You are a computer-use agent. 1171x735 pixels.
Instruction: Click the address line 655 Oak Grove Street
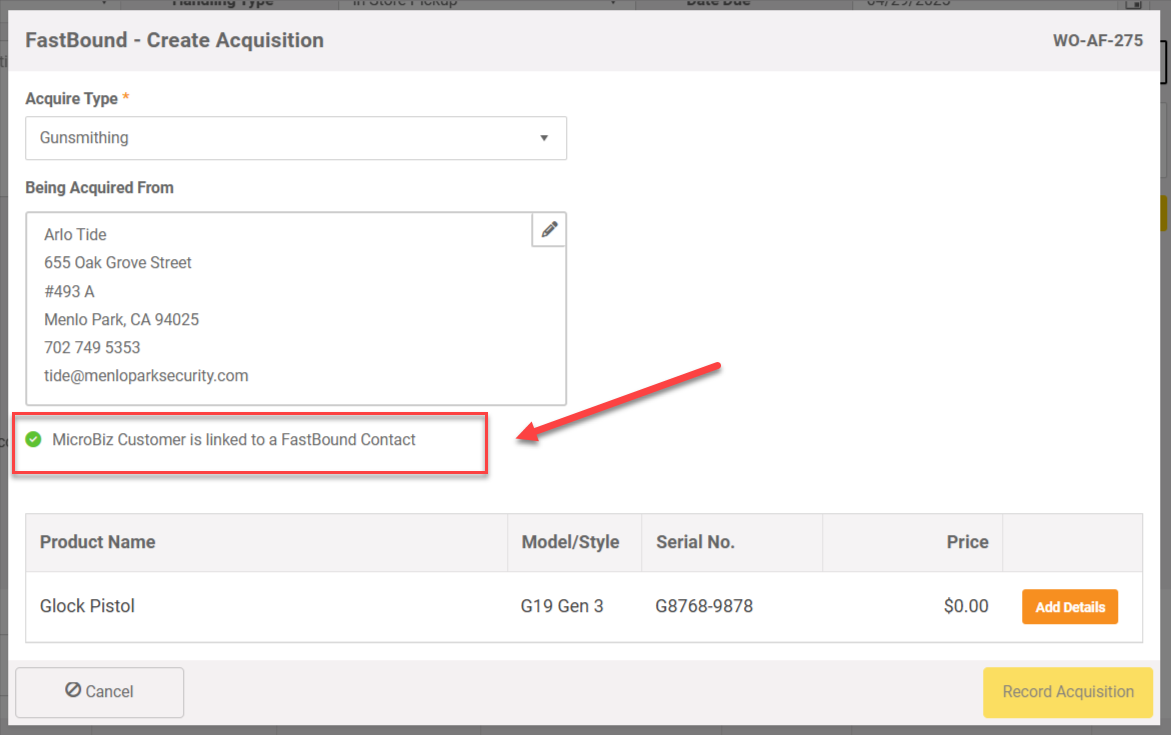tap(118, 263)
